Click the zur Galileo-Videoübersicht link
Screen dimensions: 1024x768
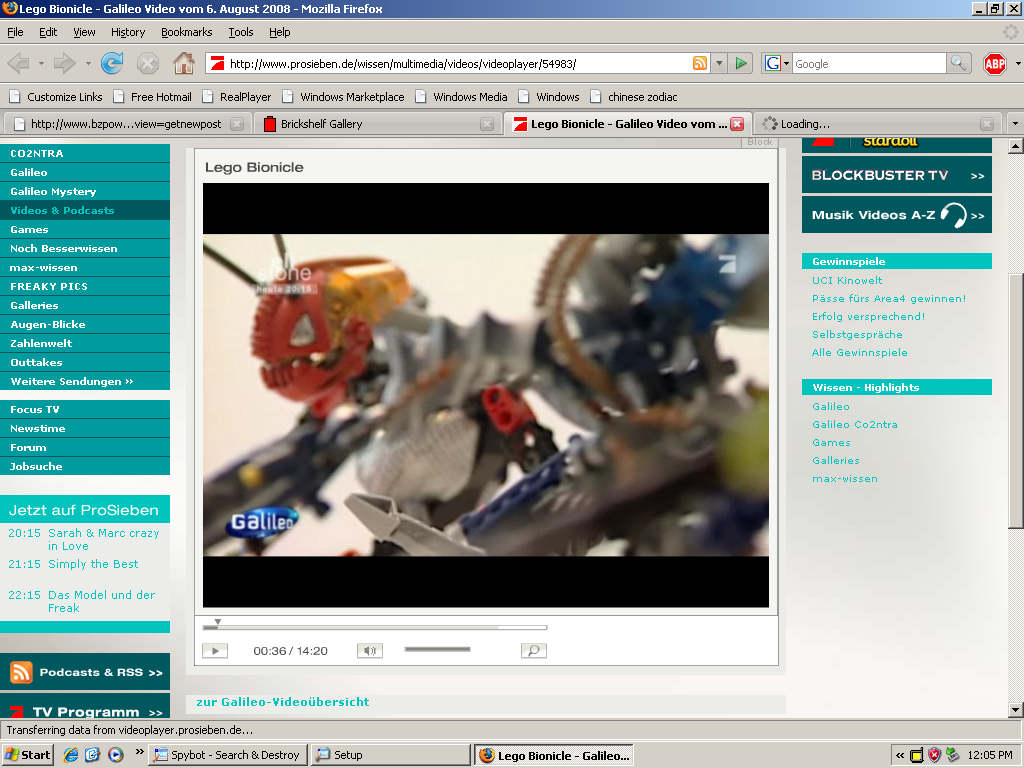(283, 702)
